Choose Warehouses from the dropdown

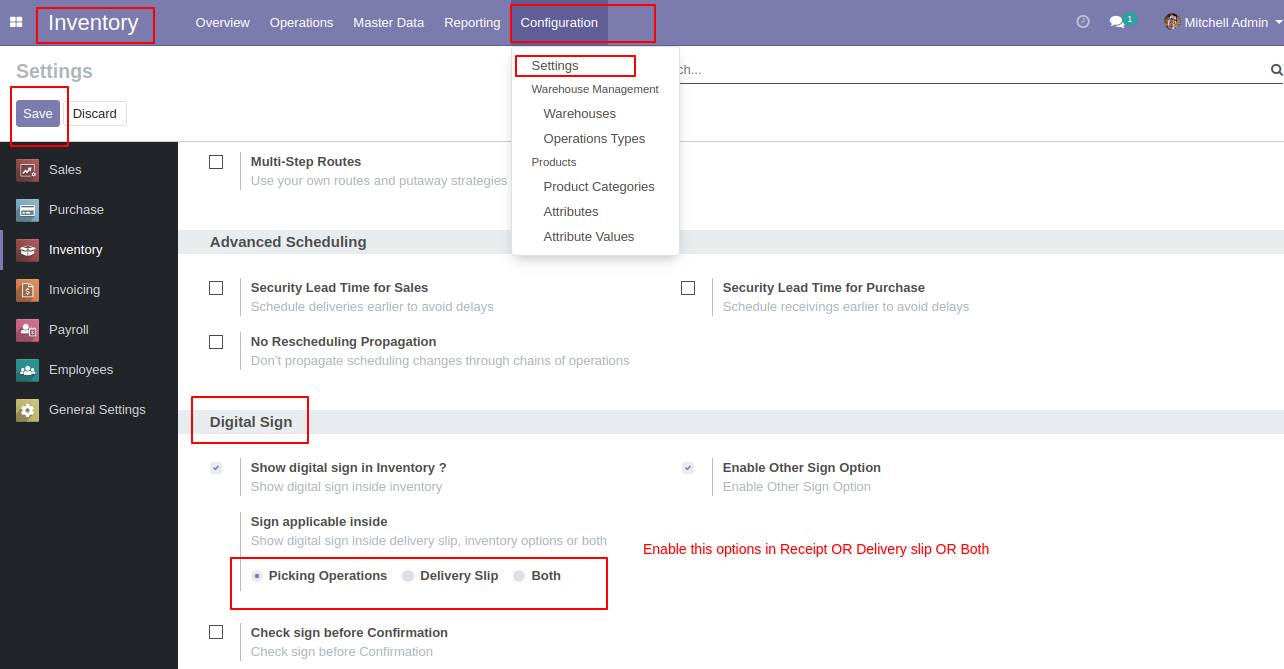point(580,114)
